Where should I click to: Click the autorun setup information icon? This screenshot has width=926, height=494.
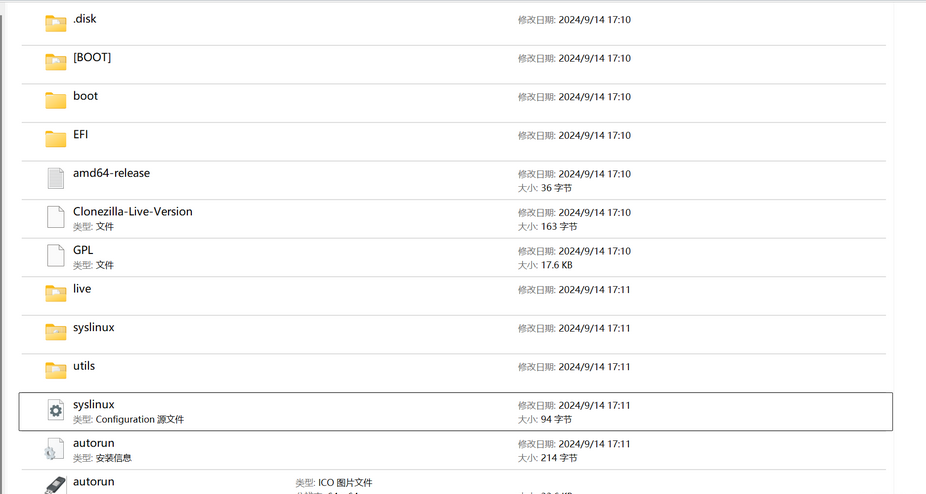pyautogui.click(x=54, y=448)
